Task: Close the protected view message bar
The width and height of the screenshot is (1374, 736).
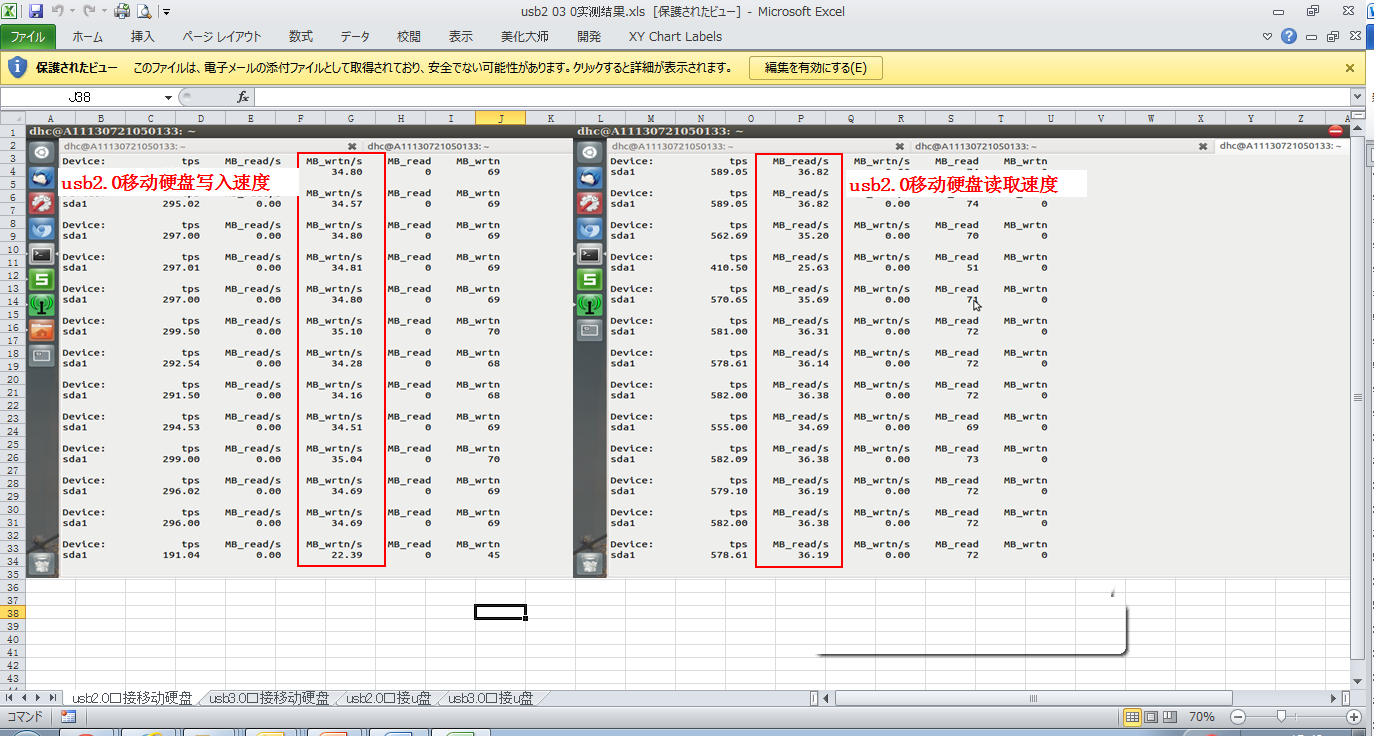Action: click(x=1350, y=68)
